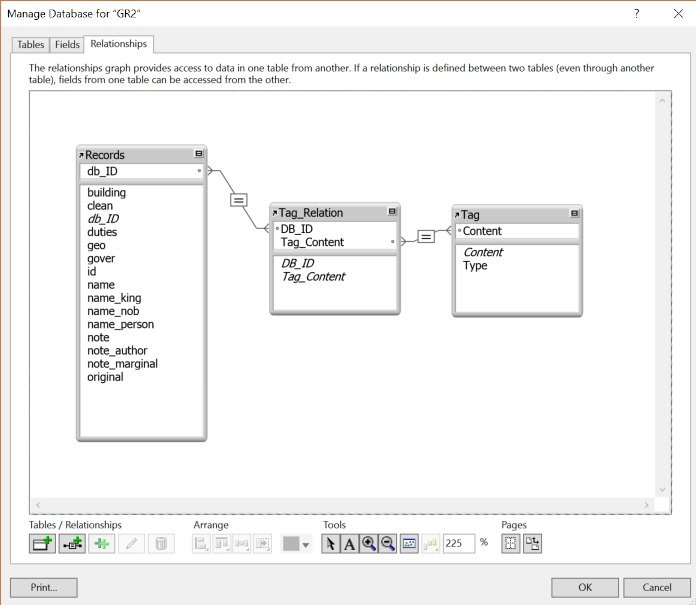The width and height of the screenshot is (696, 605).
Task: Click the Resize objects arrange icon
Action: click(x=262, y=543)
